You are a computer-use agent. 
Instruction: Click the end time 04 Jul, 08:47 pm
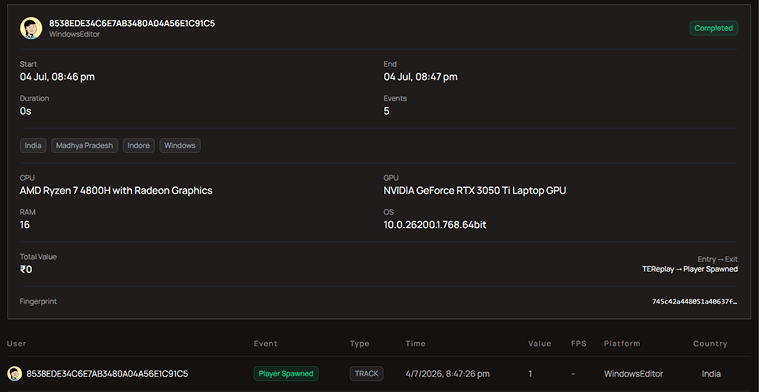coord(421,76)
